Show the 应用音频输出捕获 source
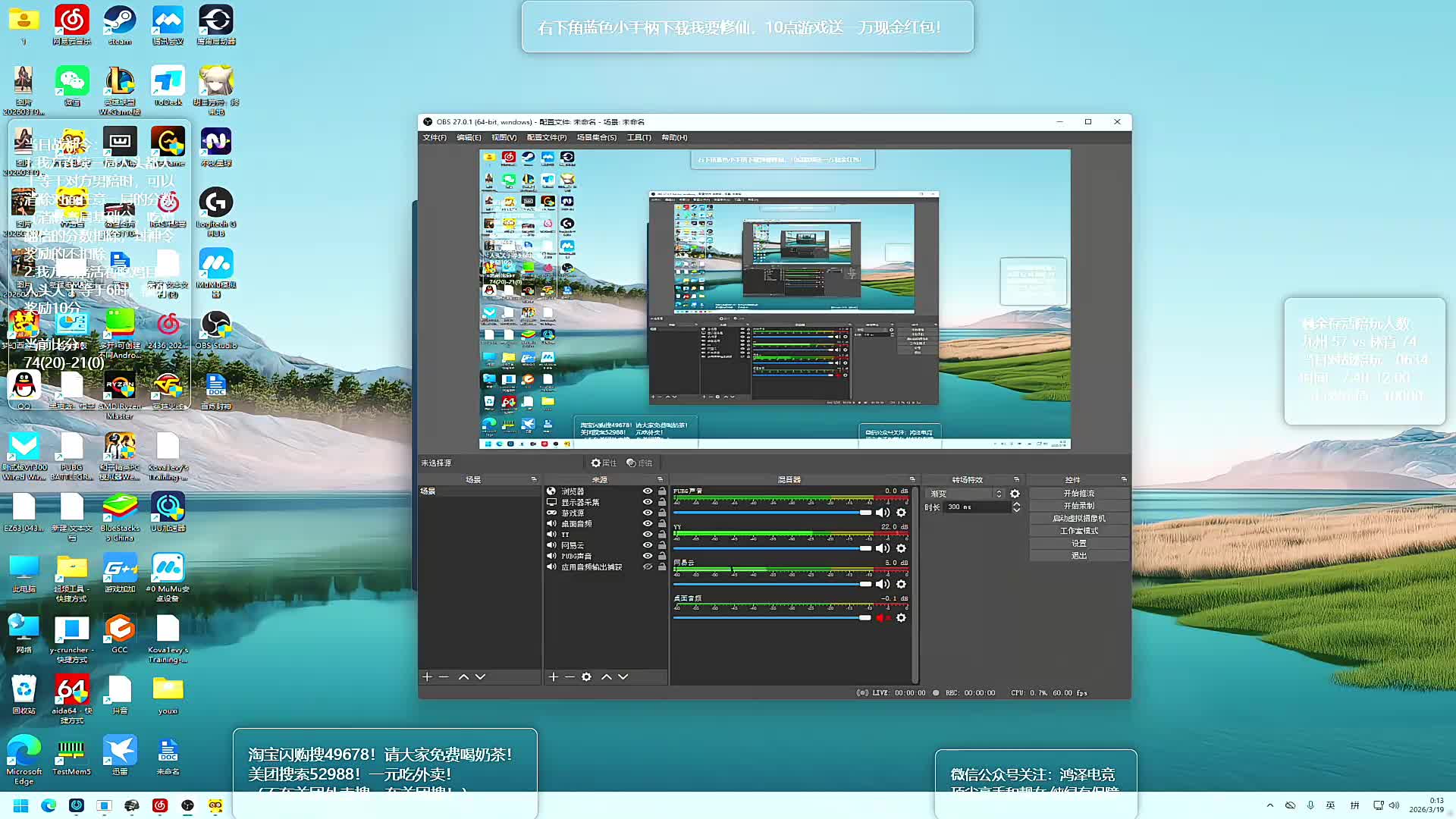The width and height of the screenshot is (1456, 819). (648, 566)
